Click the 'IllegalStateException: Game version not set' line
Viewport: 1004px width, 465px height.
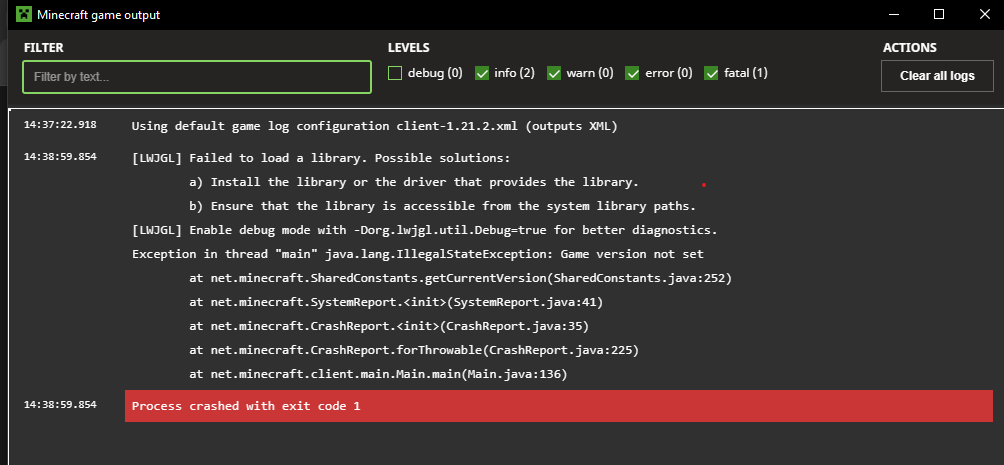point(417,254)
